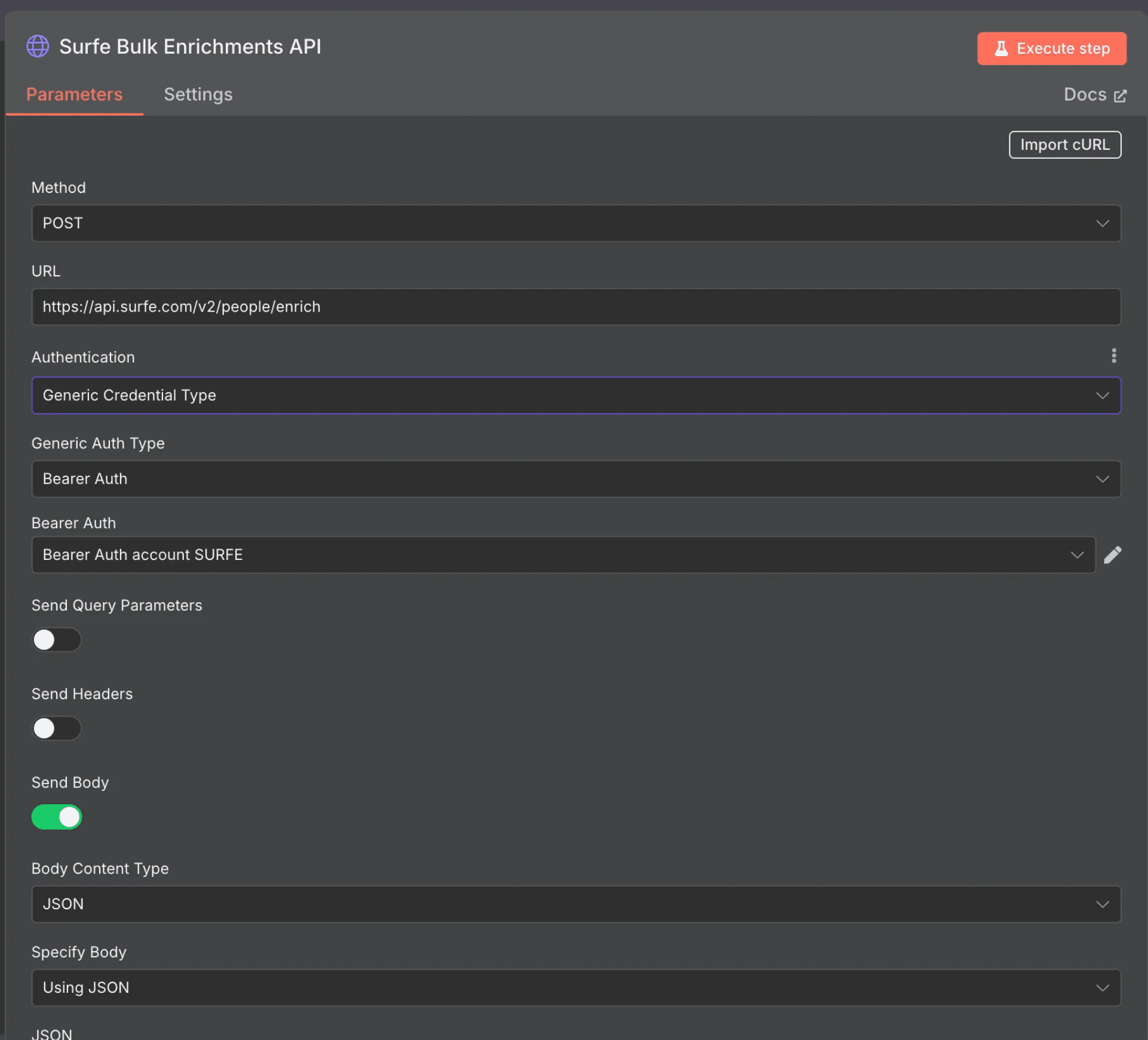Viewport: 1148px width, 1040px height.
Task: Click the node title Surfe Bulk Enrichments API
Action: (190, 47)
